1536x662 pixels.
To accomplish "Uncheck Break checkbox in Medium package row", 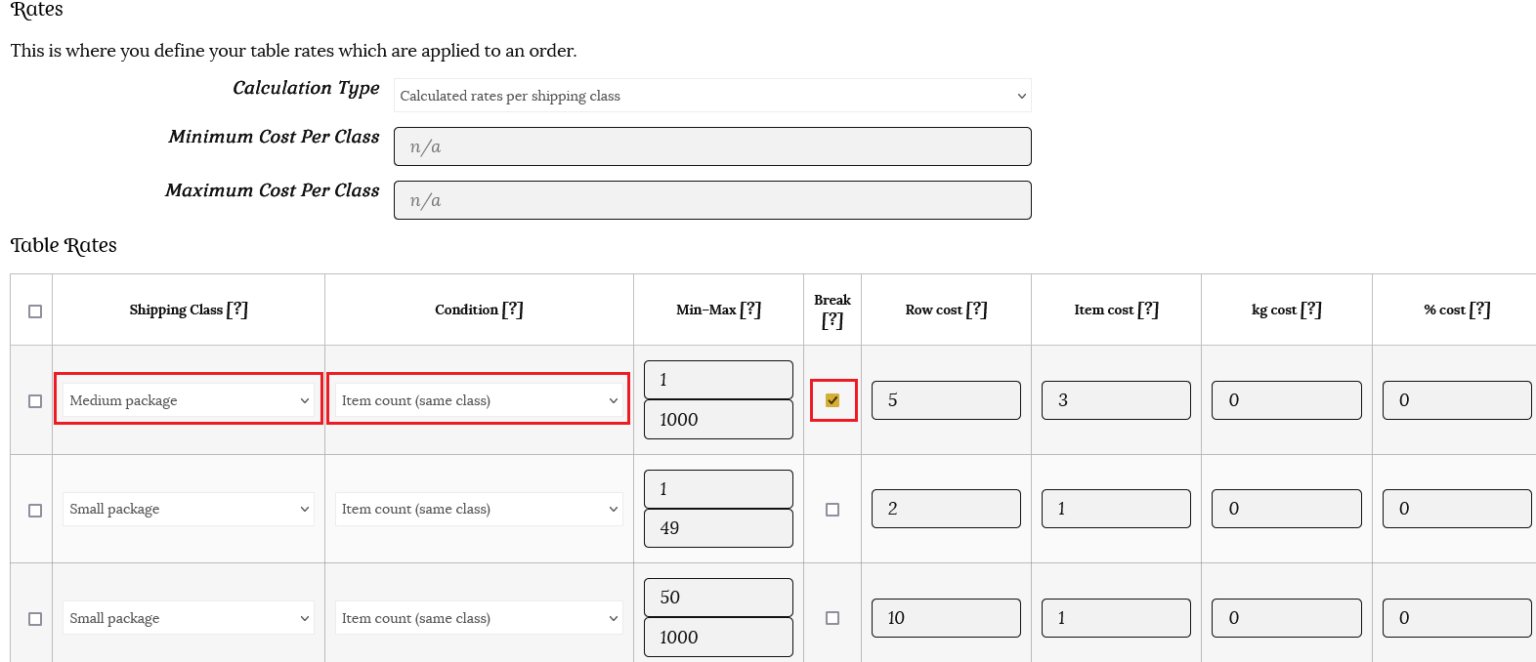I will 833,401.
